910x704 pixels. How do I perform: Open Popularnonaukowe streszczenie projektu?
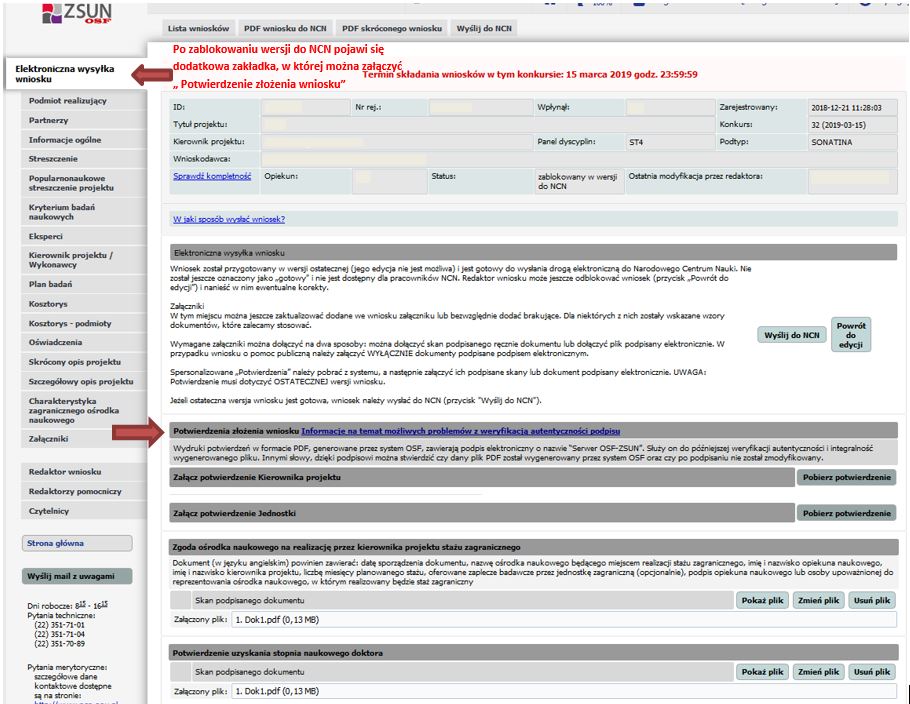[84, 183]
